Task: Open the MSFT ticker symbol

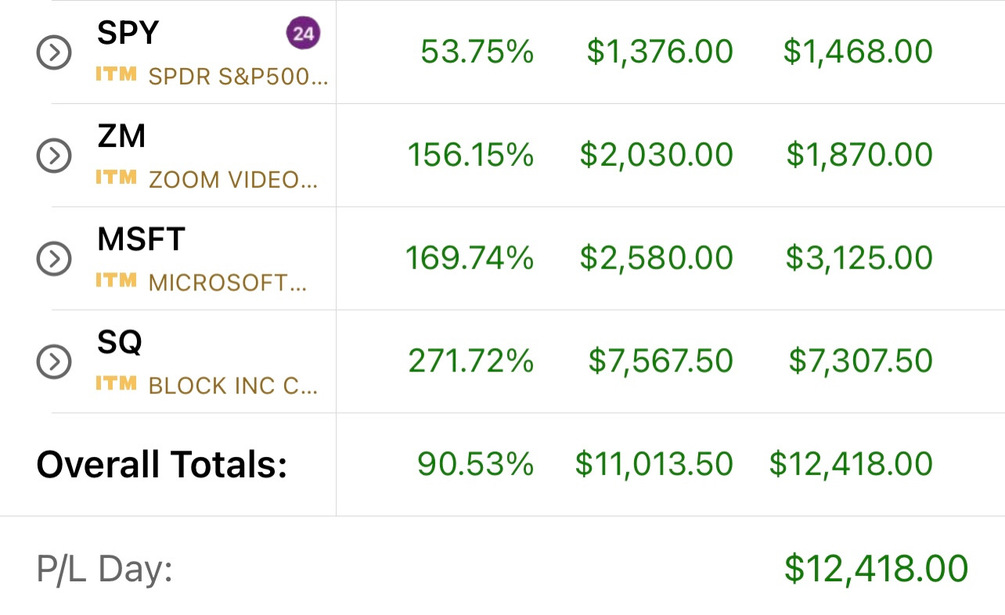Action: [141, 239]
